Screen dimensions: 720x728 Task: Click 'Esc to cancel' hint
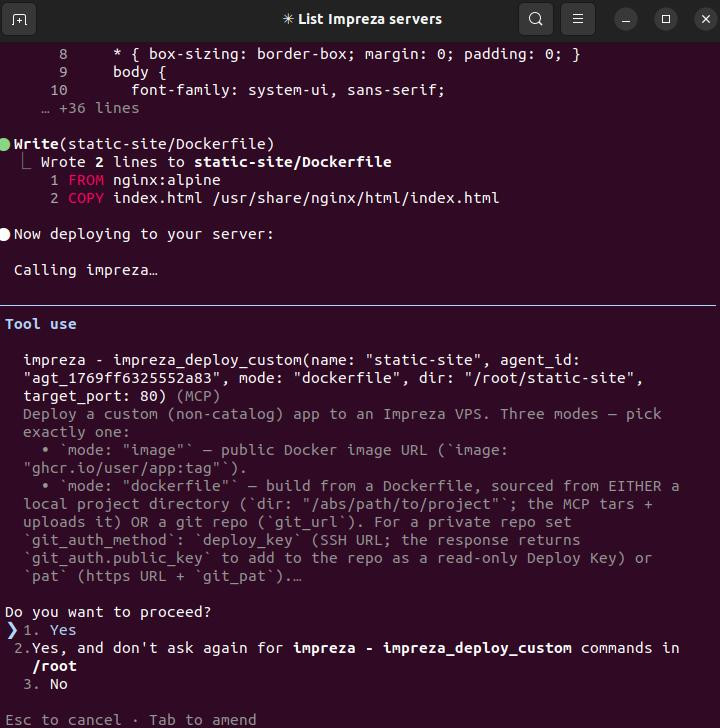coord(63,720)
